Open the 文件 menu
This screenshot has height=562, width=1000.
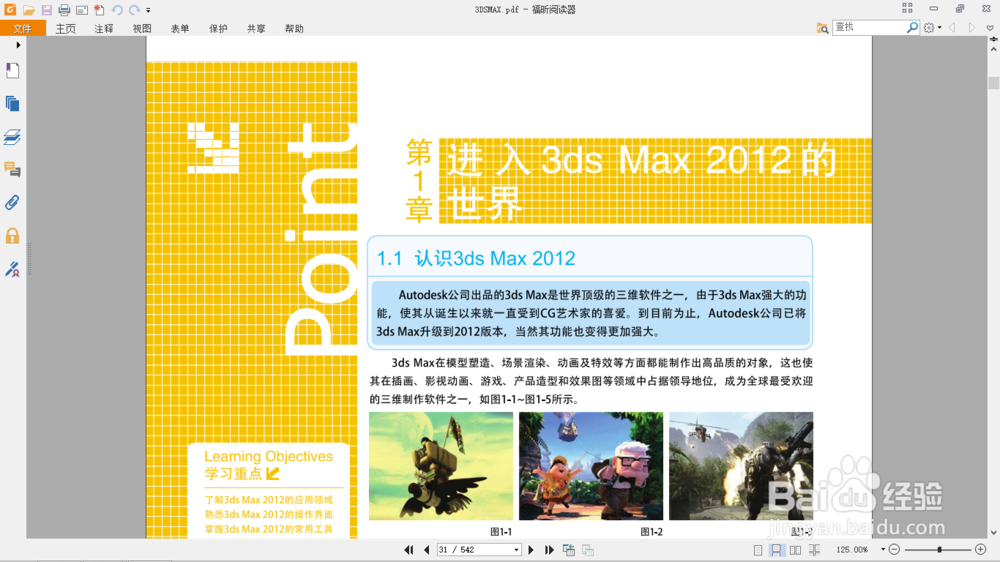pos(22,28)
